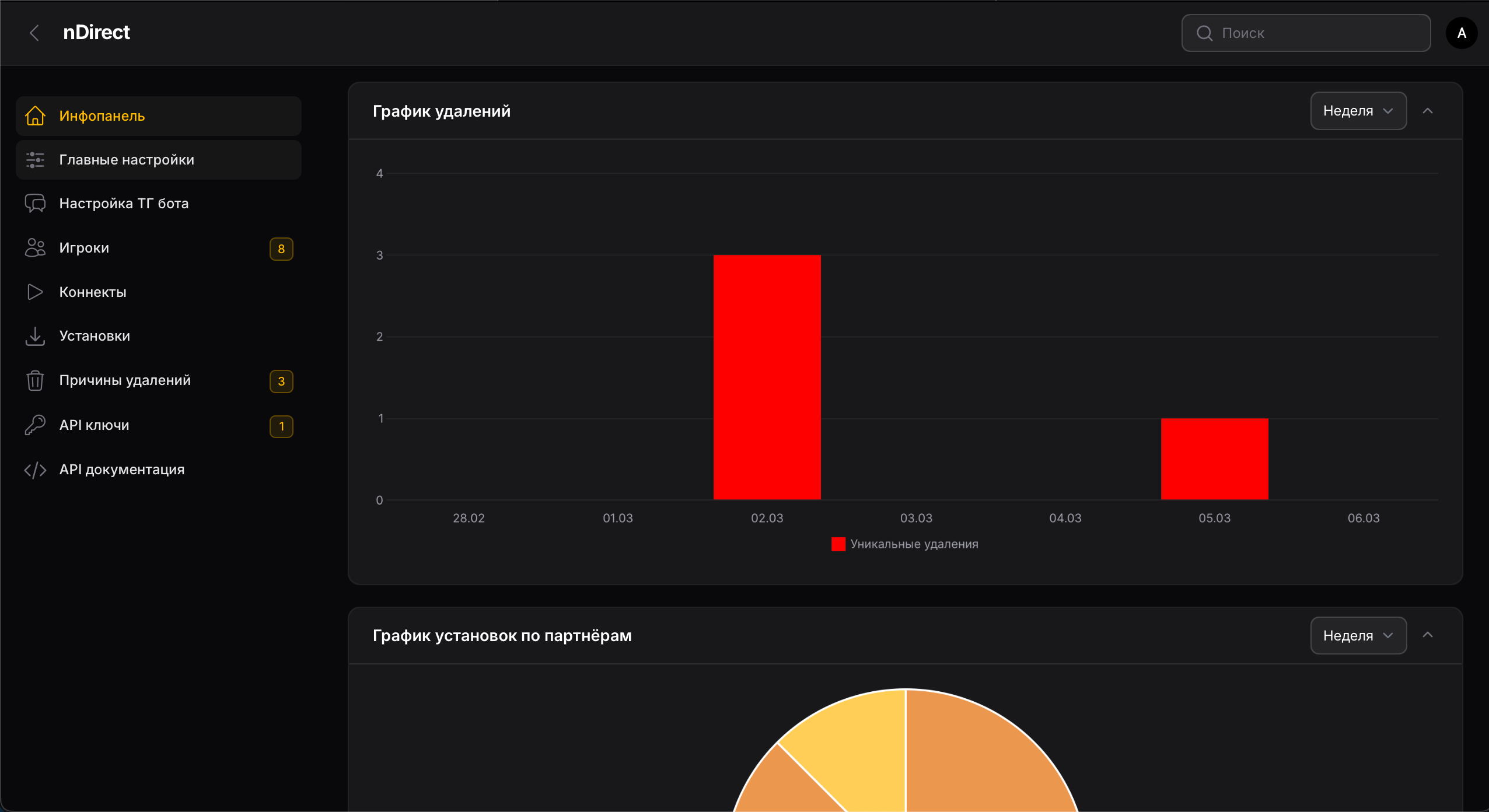Click the red bar for 02.03
1489x812 pixels.
pyautogui.click(x=767, y=377)
